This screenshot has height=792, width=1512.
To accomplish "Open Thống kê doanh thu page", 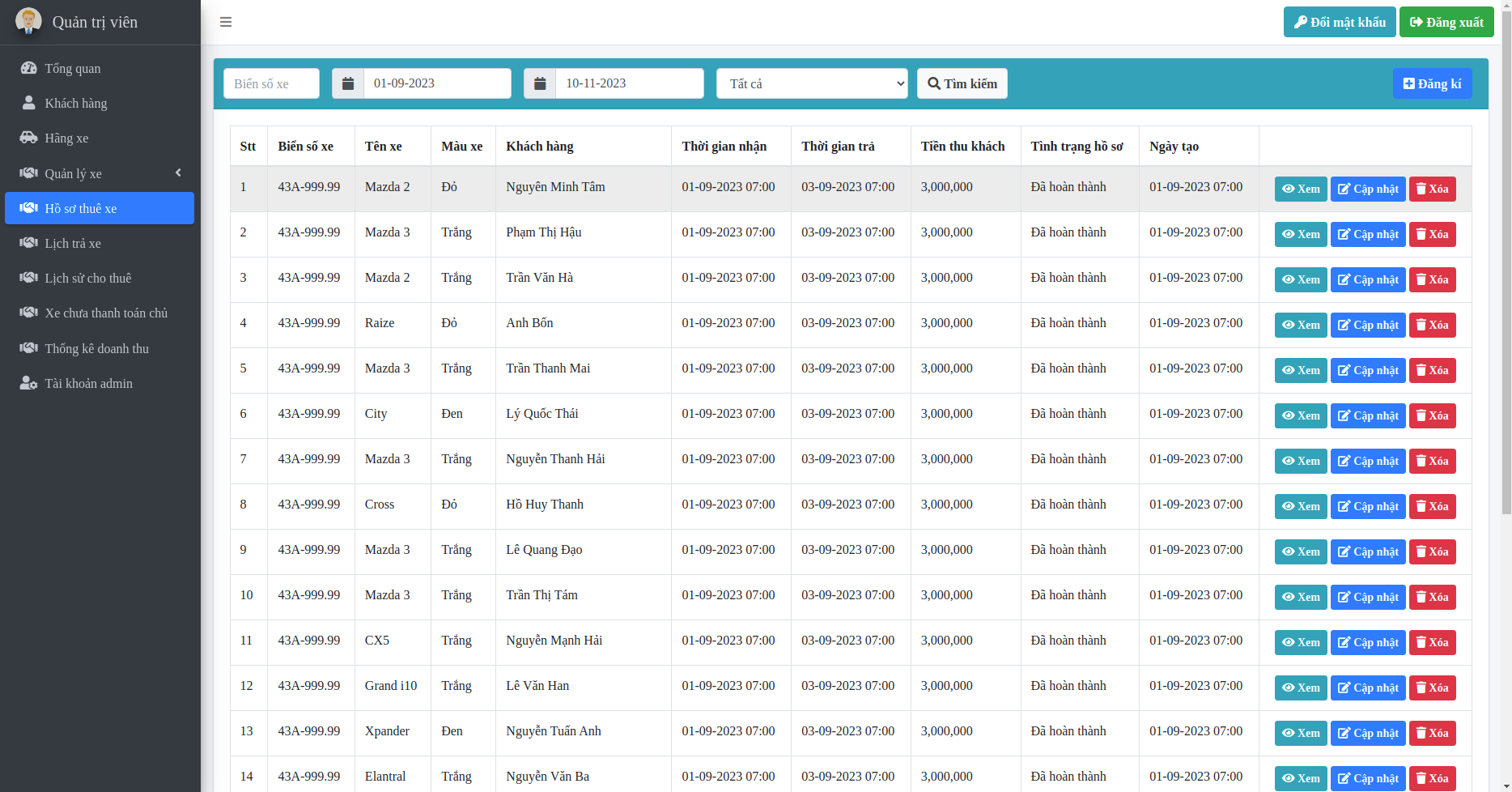I will click(x=96, y=348).
